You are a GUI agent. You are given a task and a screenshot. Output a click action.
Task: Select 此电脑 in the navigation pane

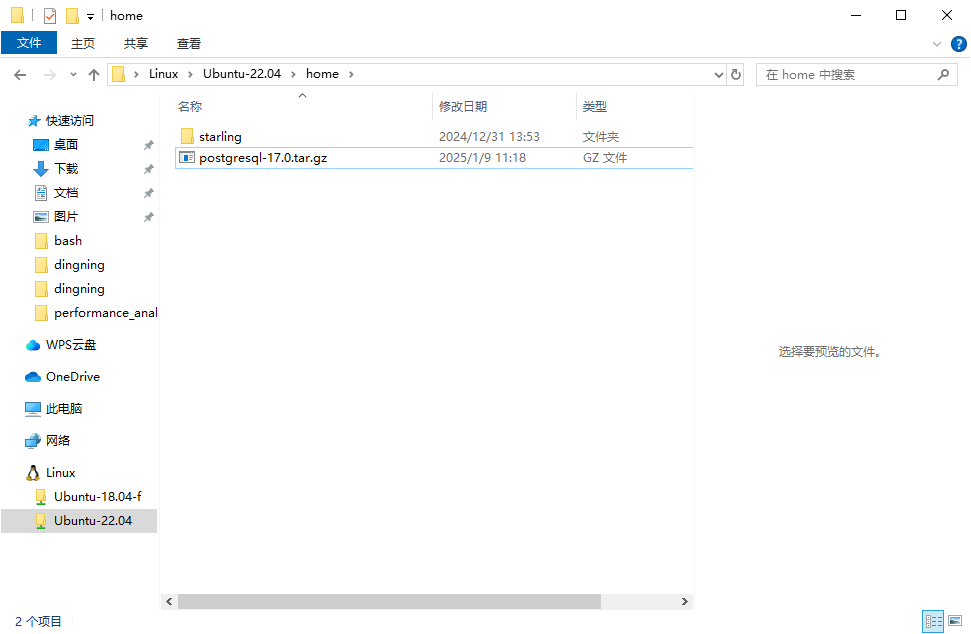point(64,409)
